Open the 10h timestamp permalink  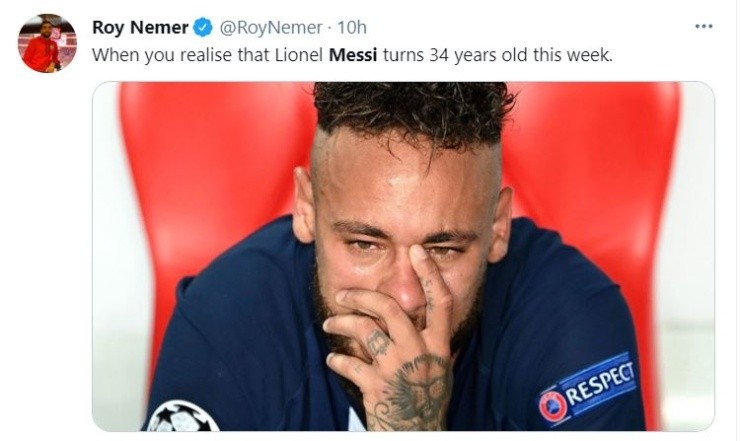[x=352, y=27]
